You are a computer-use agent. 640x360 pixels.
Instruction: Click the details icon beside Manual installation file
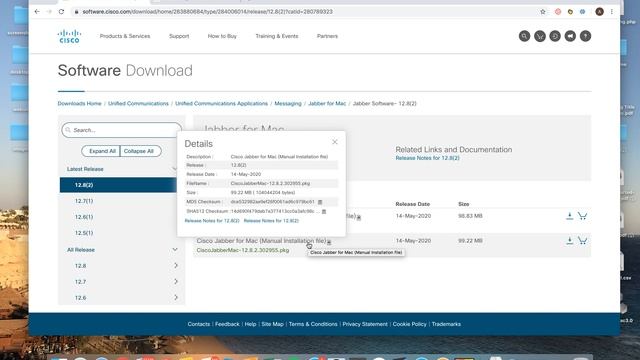pyautogui.click(x=329, y=242)
